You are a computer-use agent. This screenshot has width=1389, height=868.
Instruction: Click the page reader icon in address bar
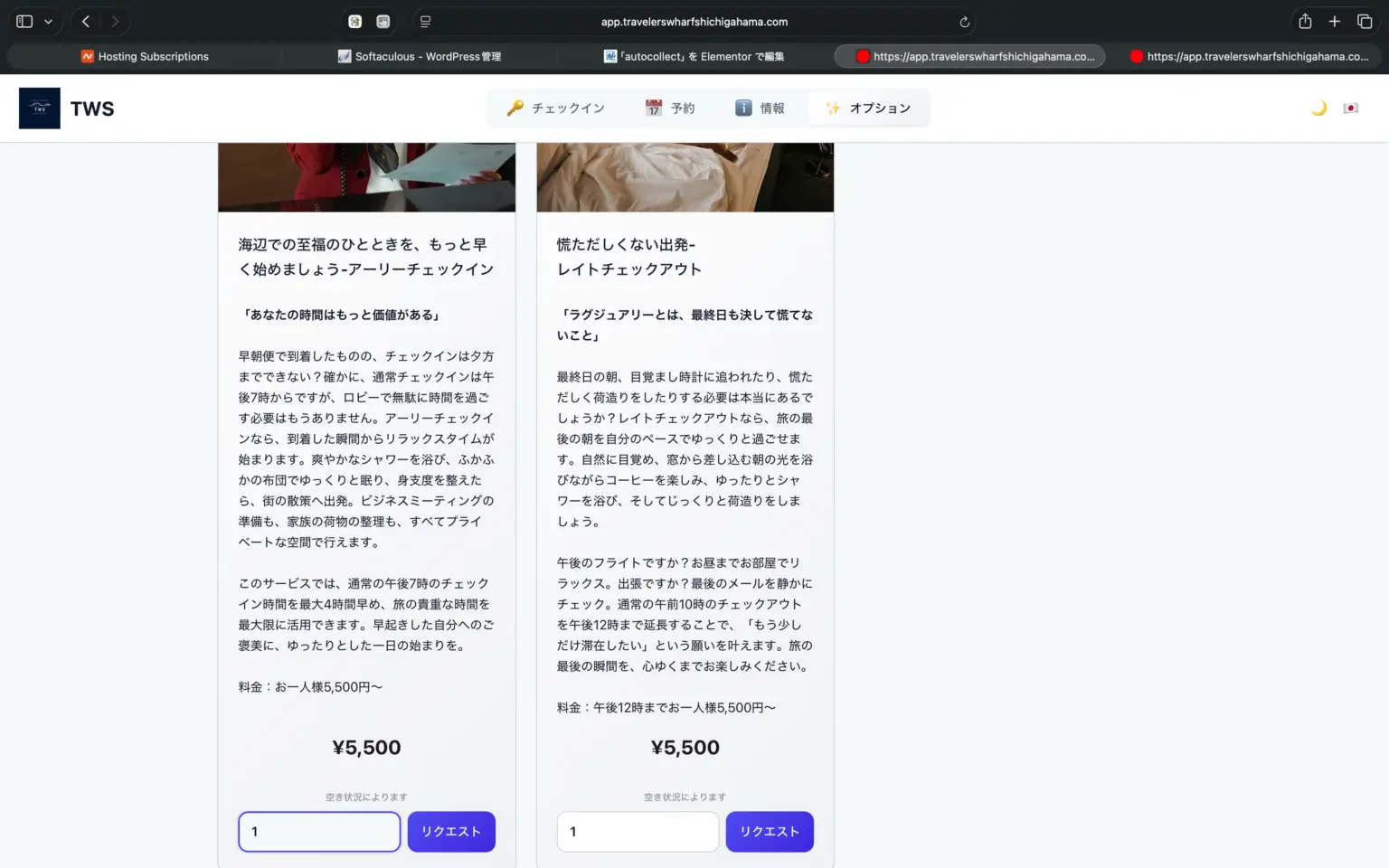[x=425, y=22]
